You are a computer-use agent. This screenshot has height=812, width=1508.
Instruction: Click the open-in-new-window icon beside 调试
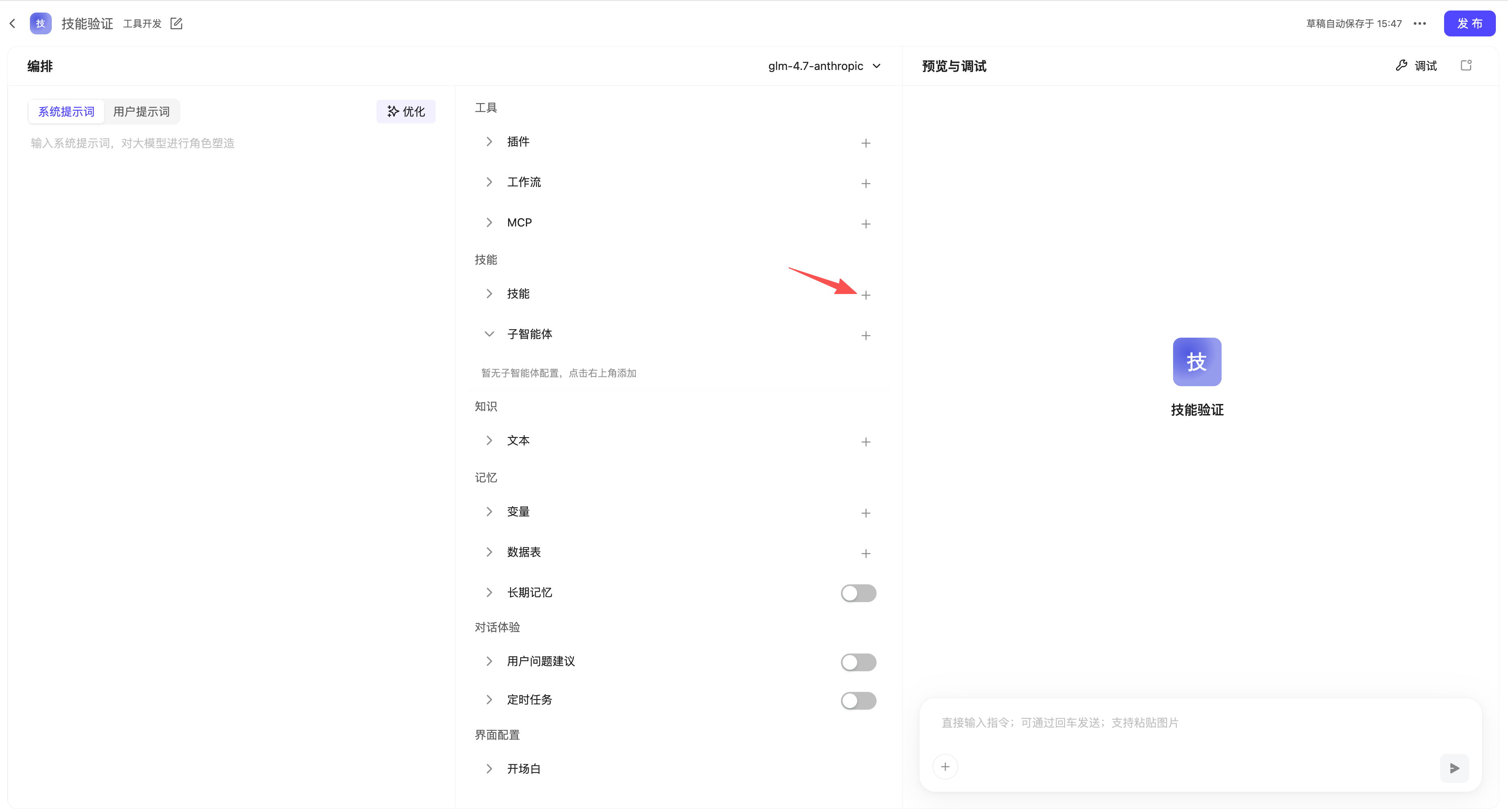(x=1466, y=65)
